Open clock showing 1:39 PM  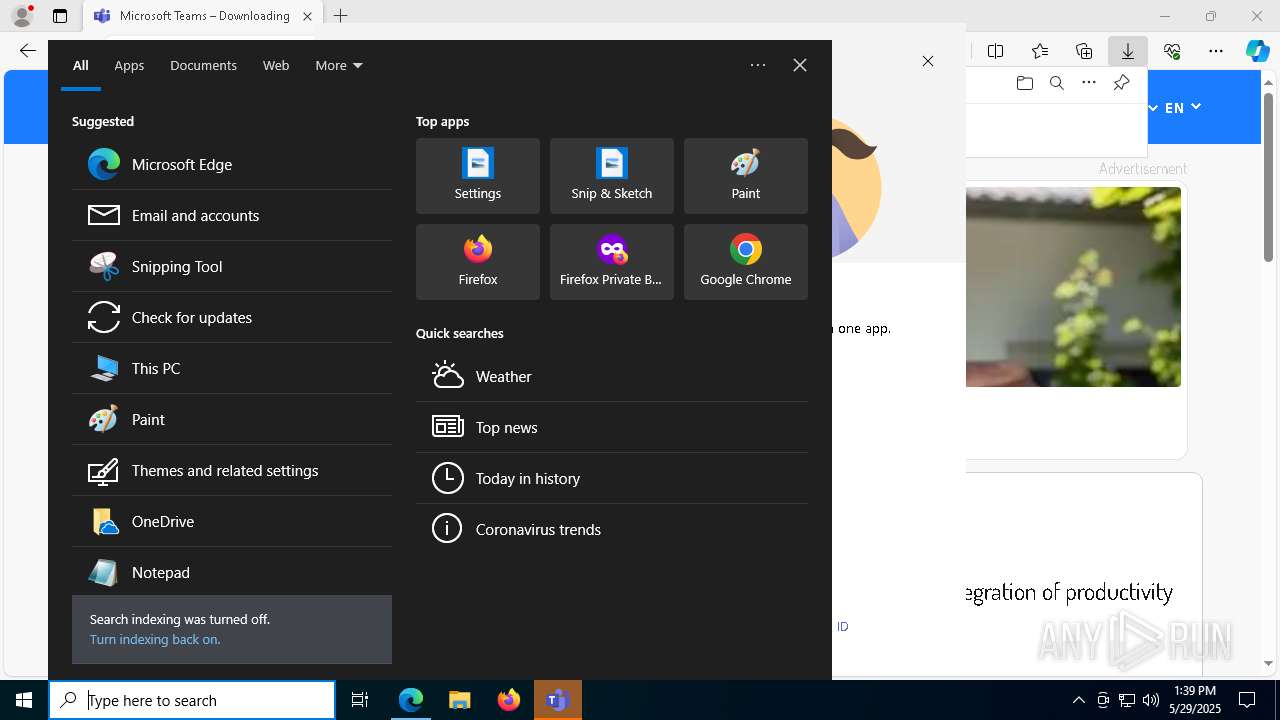[x=1195, y=700]
